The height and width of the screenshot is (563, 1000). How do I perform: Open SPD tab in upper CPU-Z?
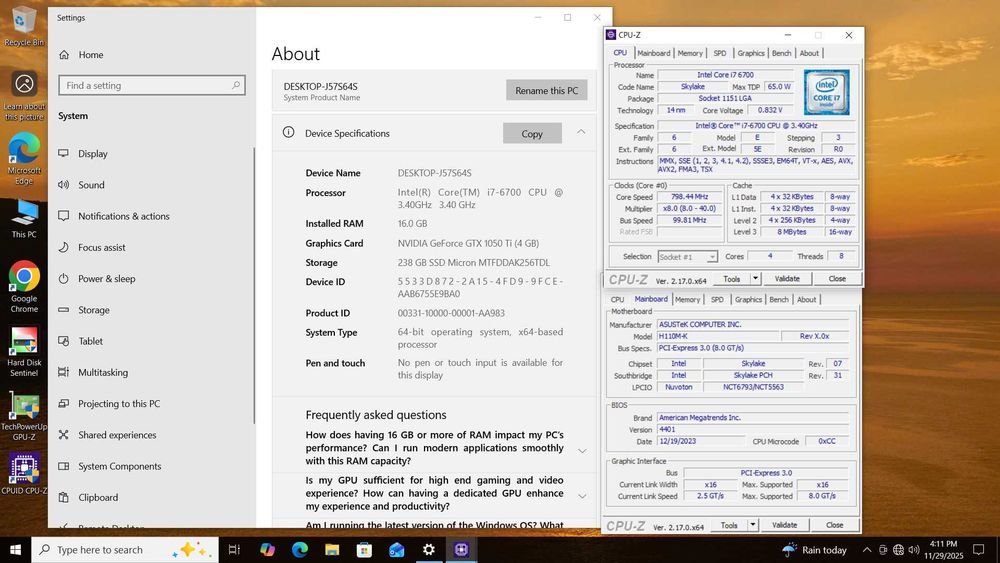pos(720,53)
